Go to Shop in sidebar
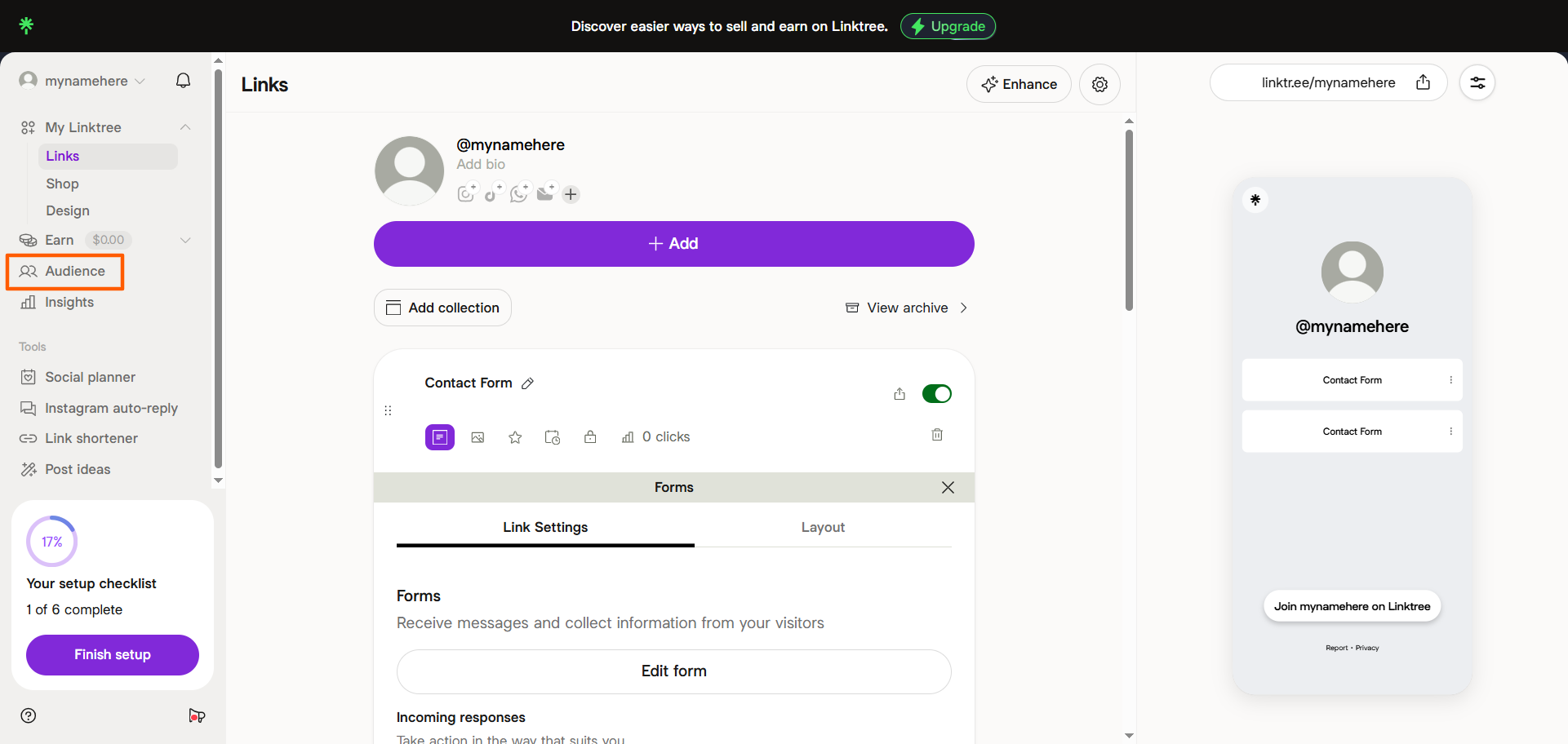Viewport: 1568px width, 744px height. point(62,184)
